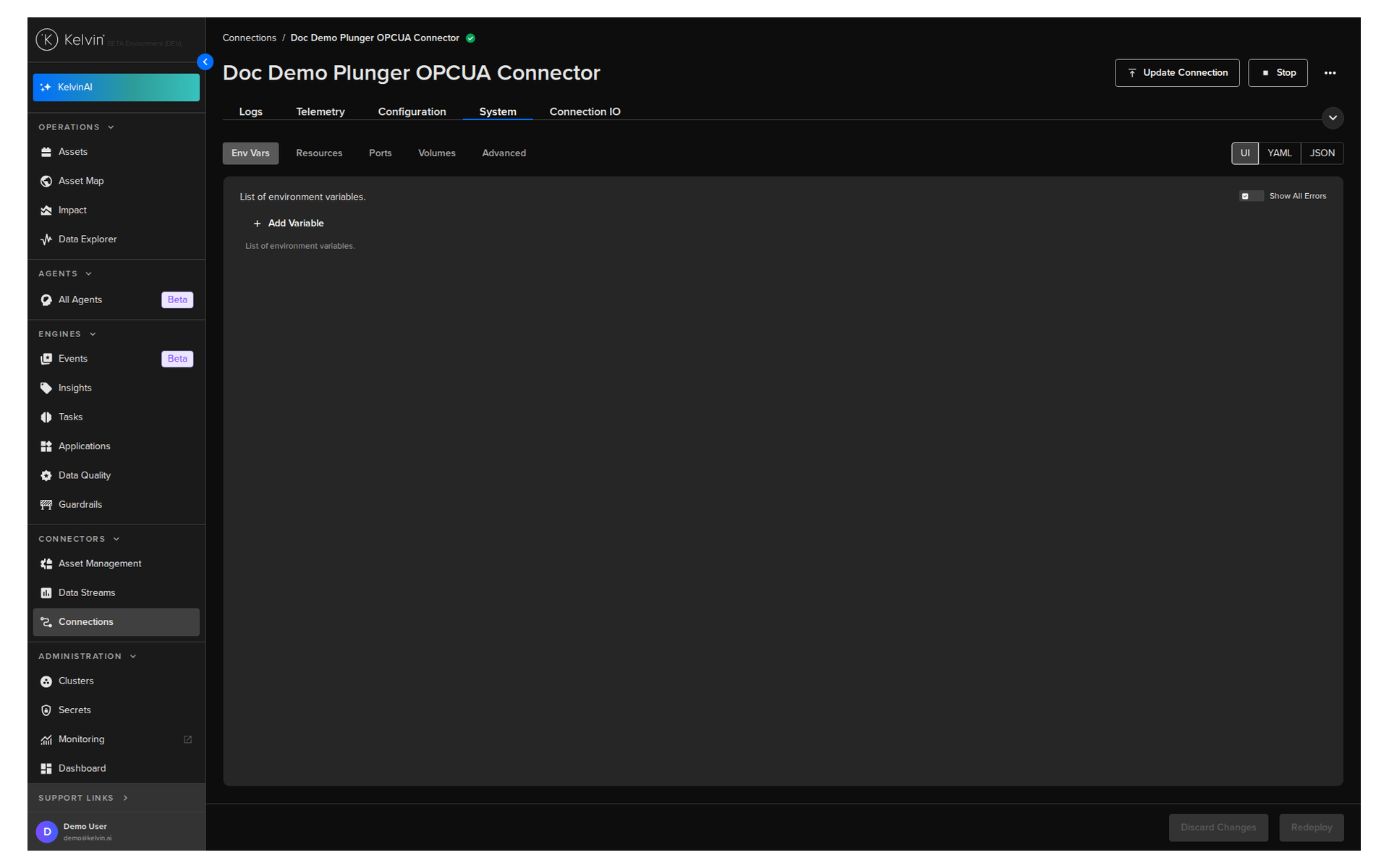Switch to the Connection IO tab
This screenshot has height=868, width=1389.
point(585,111)
